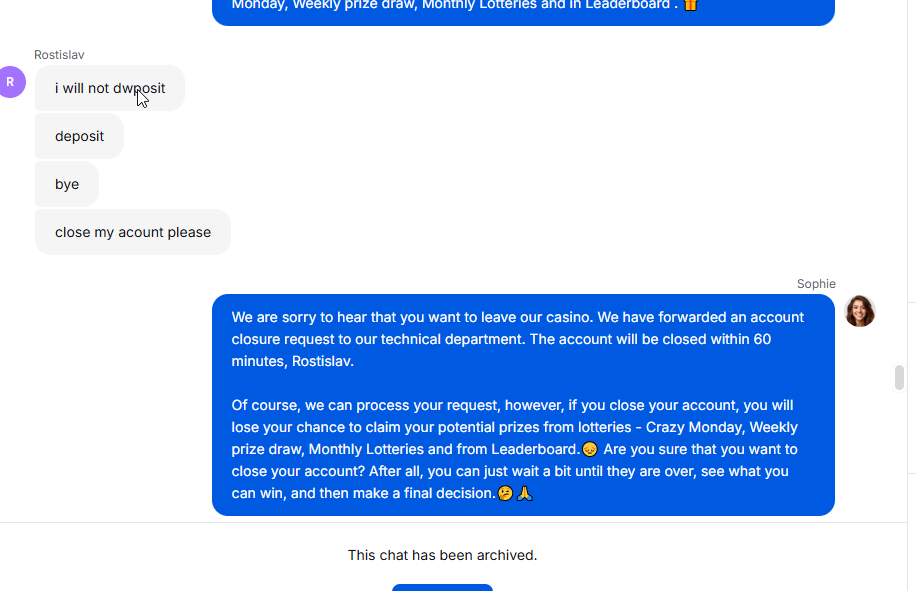Screen dimensions: 916x591
Task: Click the Rostislav sender name label
Action: (59, 55)
